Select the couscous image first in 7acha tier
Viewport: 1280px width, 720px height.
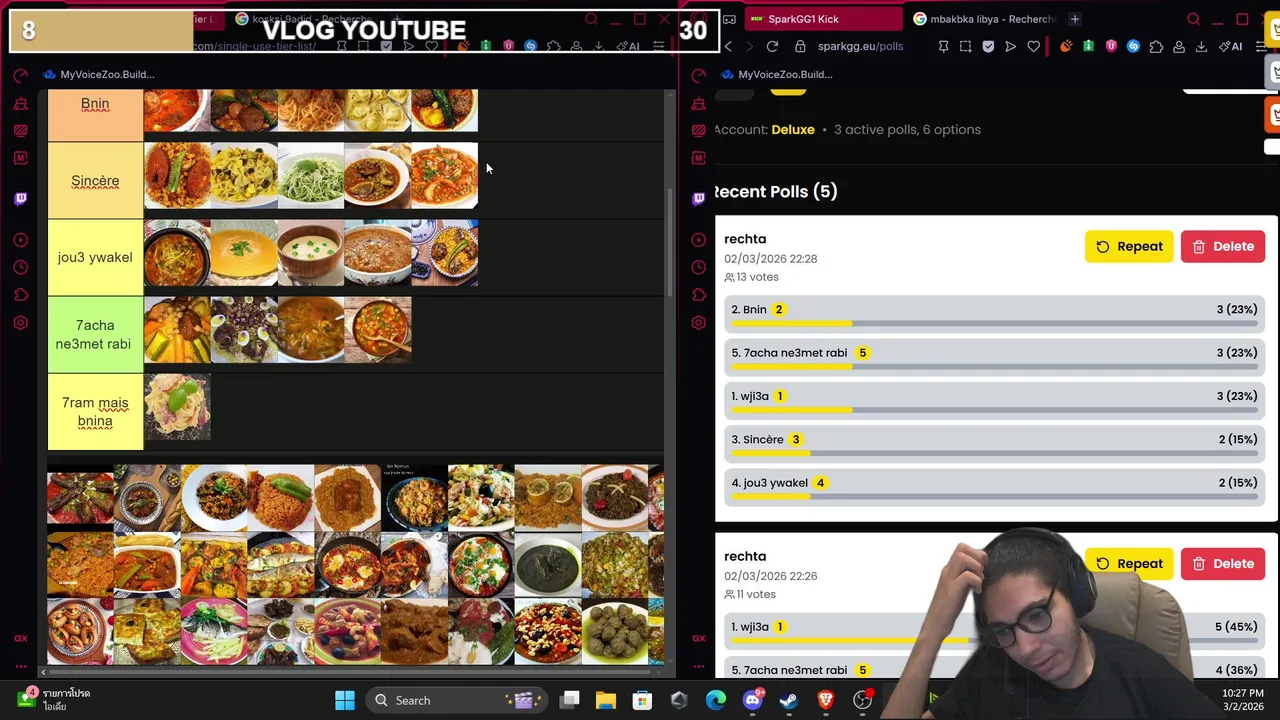click(x=177, y=330)
